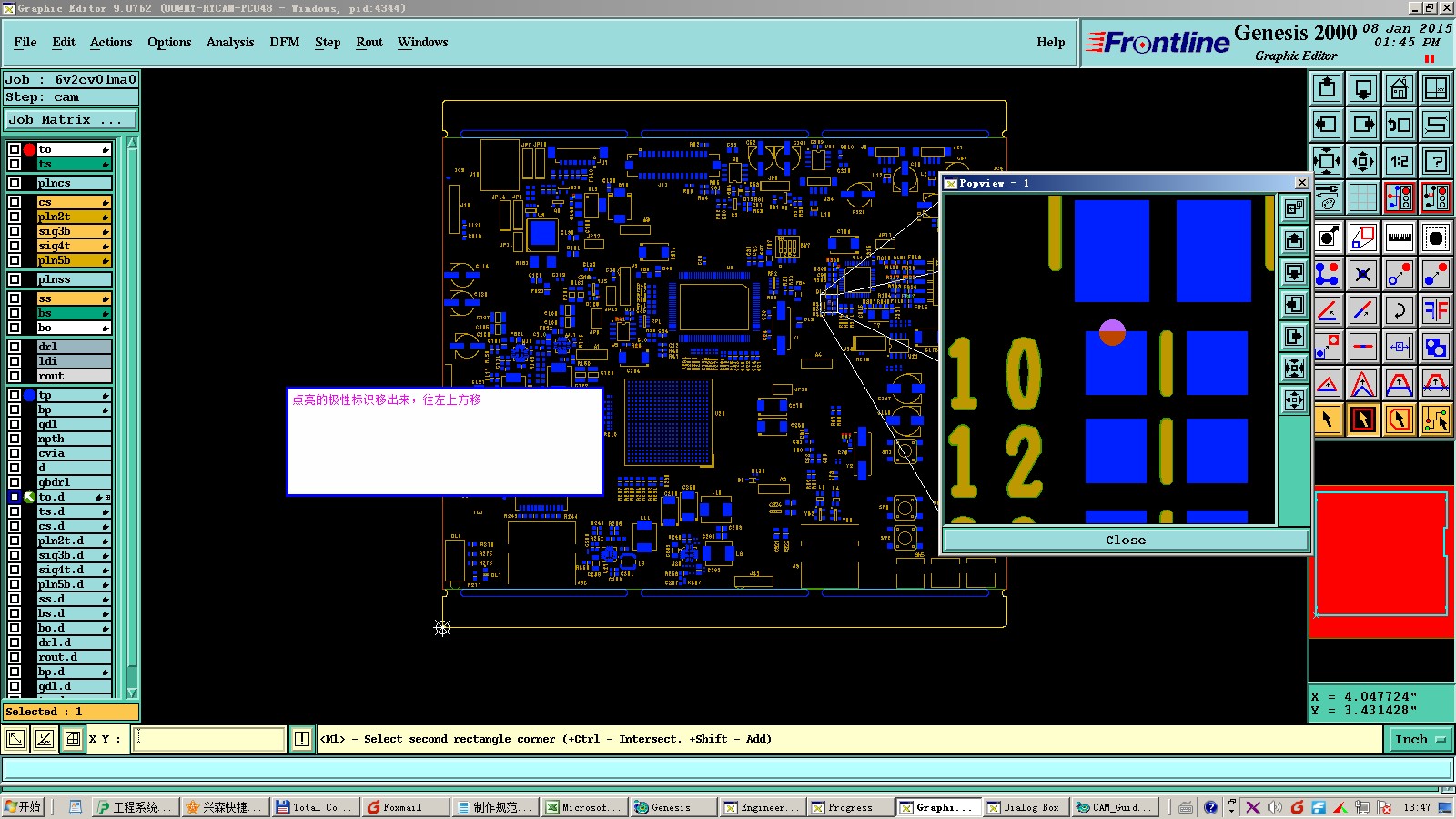This screenshot has height=819, width=1456.
Task: Click the red color dot of layer 'to'
Action: 29,149
